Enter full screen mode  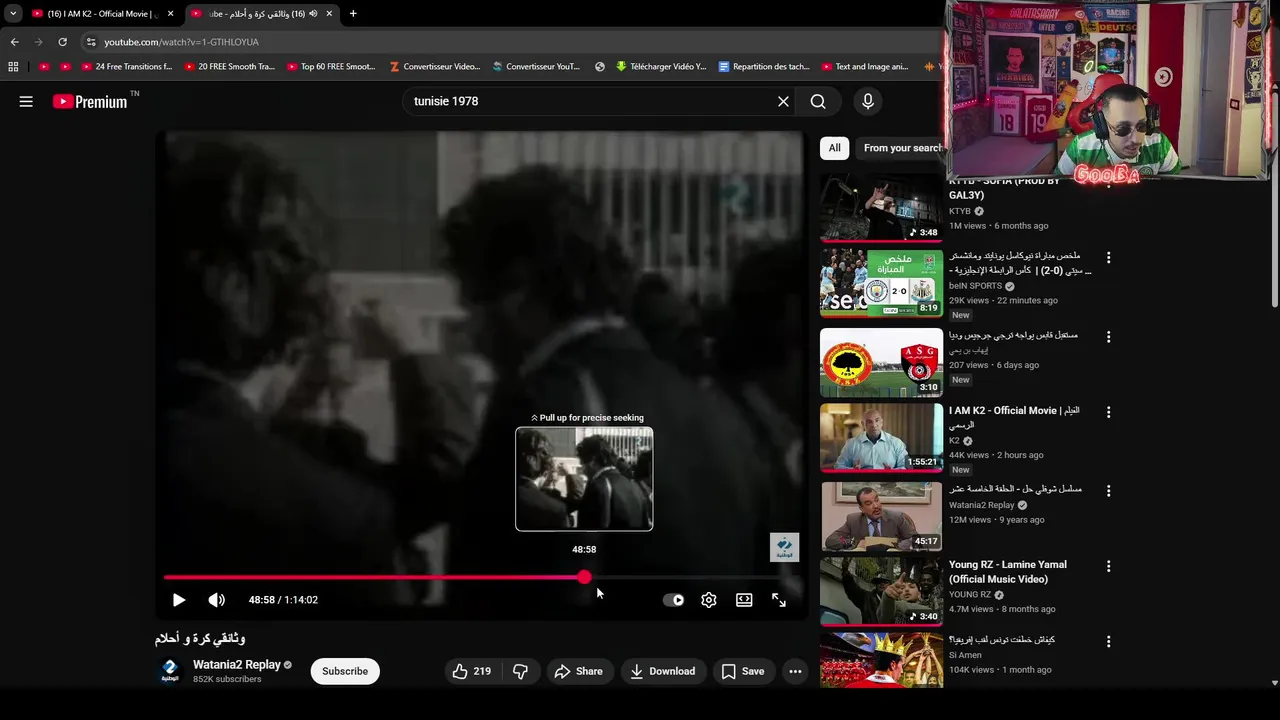pyautogui.click(x=779, y=600)
